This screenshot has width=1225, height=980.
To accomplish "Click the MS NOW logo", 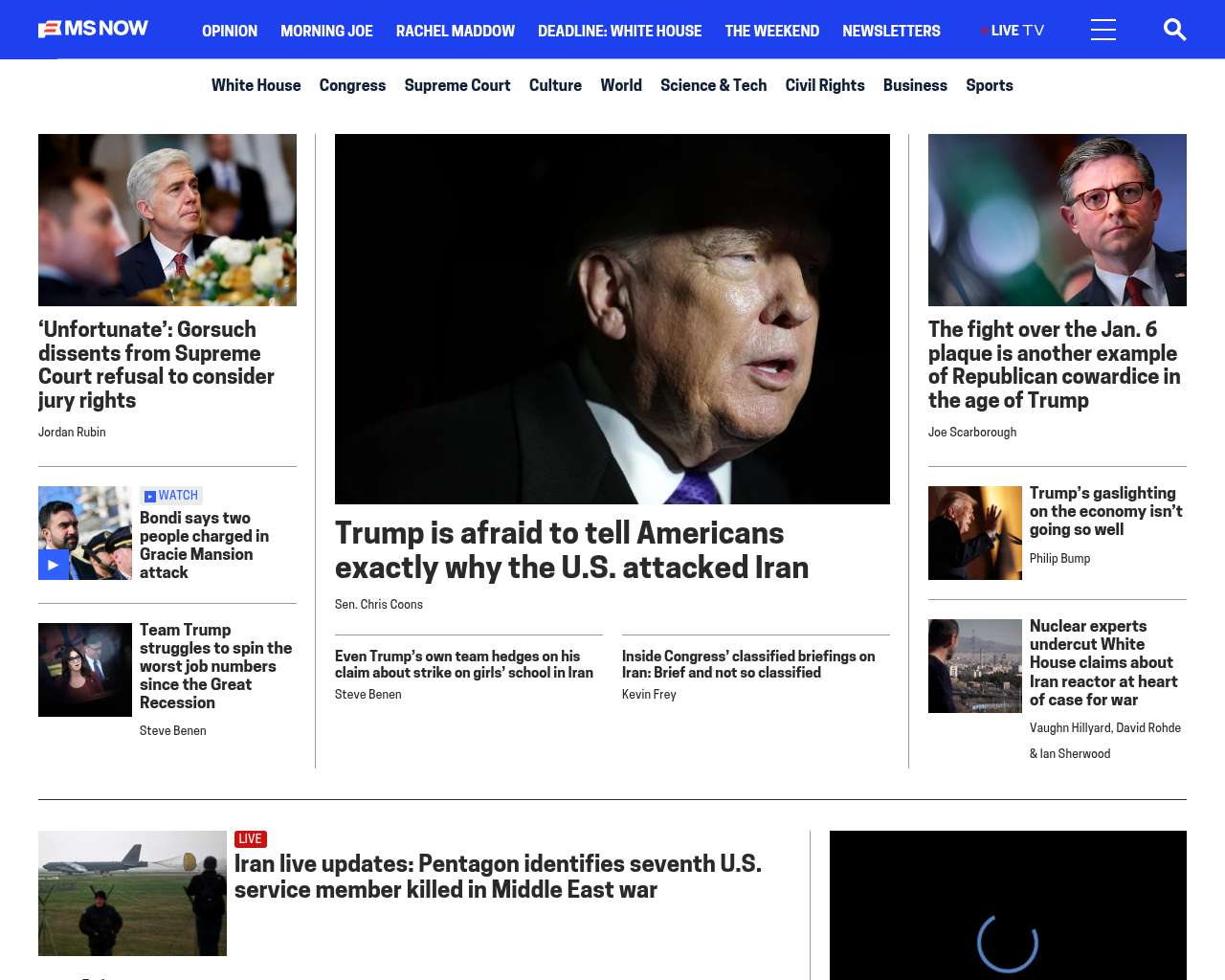I will point(93,30).
